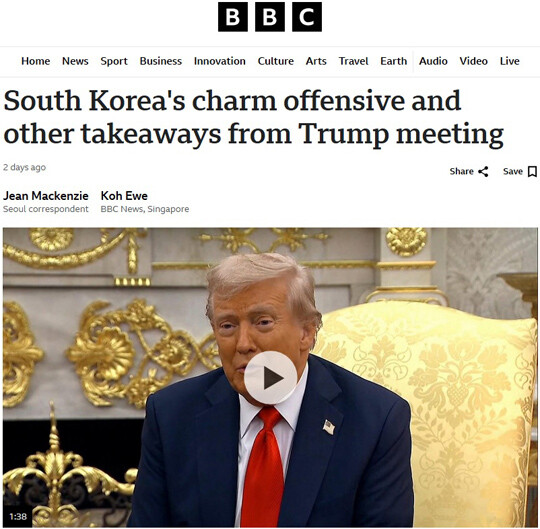Open the Home menu item

point(35,61)
